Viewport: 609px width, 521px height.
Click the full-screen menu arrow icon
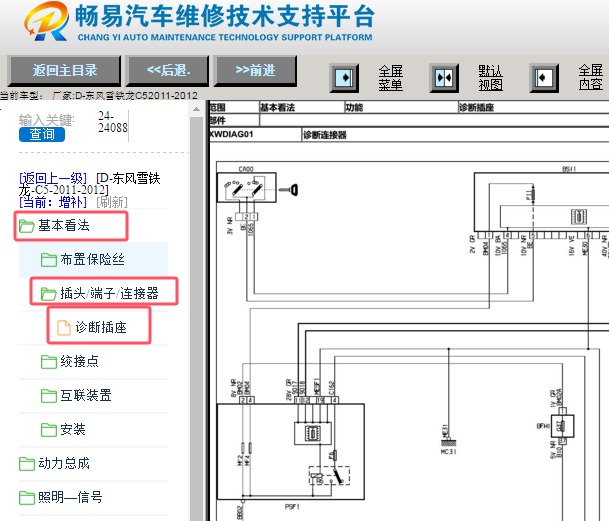tap(344, 78)
